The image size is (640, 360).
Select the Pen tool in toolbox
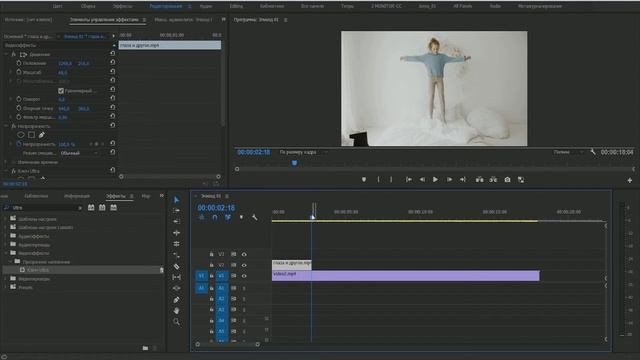coord(176,300)
